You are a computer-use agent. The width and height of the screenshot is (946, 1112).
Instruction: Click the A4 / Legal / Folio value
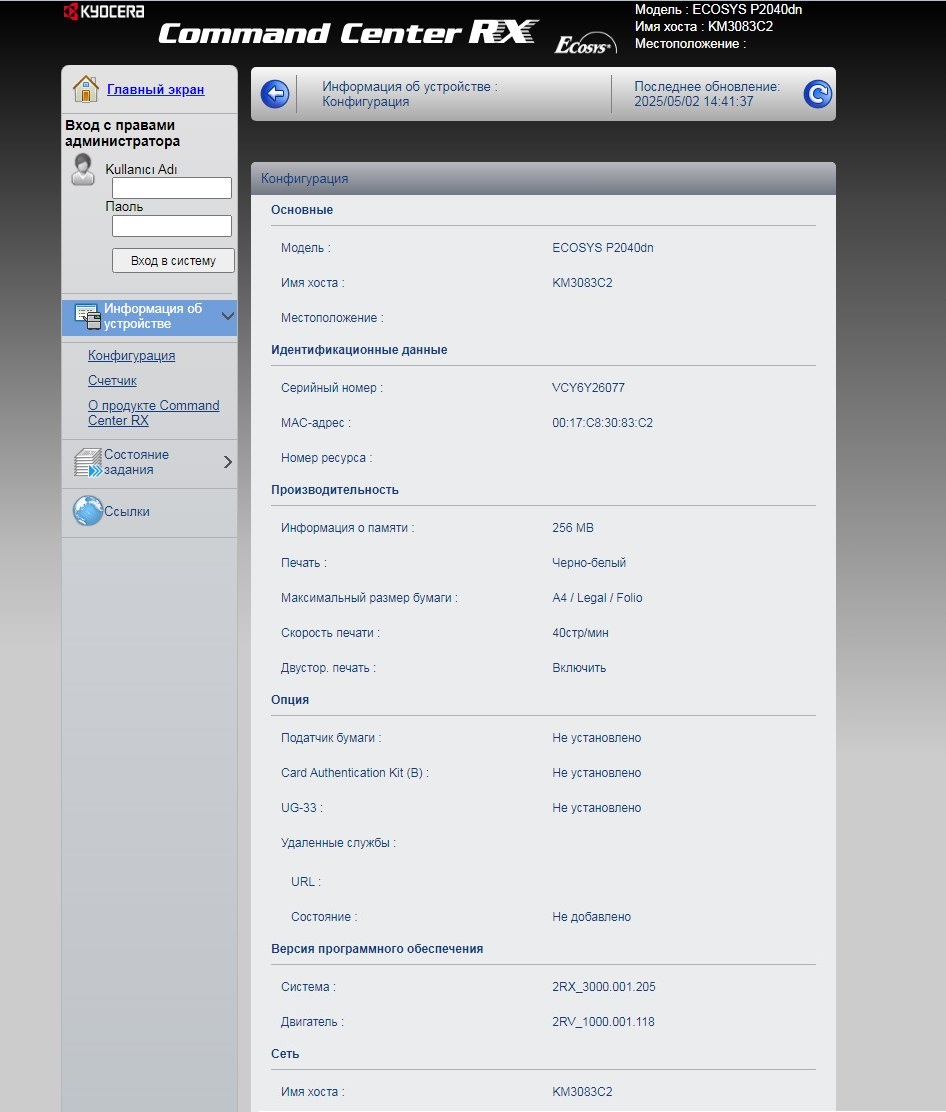(597, 598)
